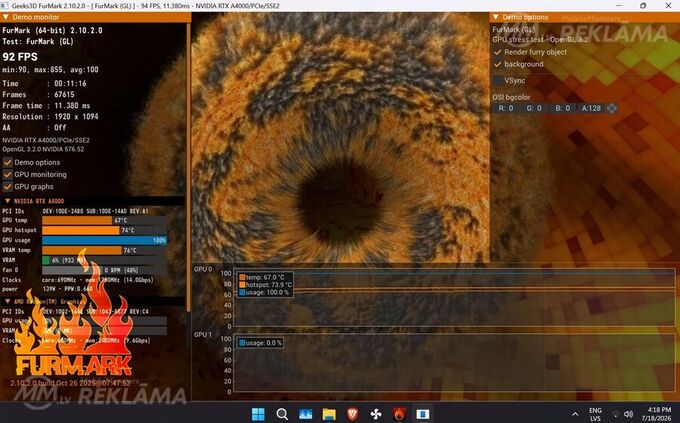Open the OSI bgcolor color swatch
Screen dimensions: 680x423
point(611,108)
